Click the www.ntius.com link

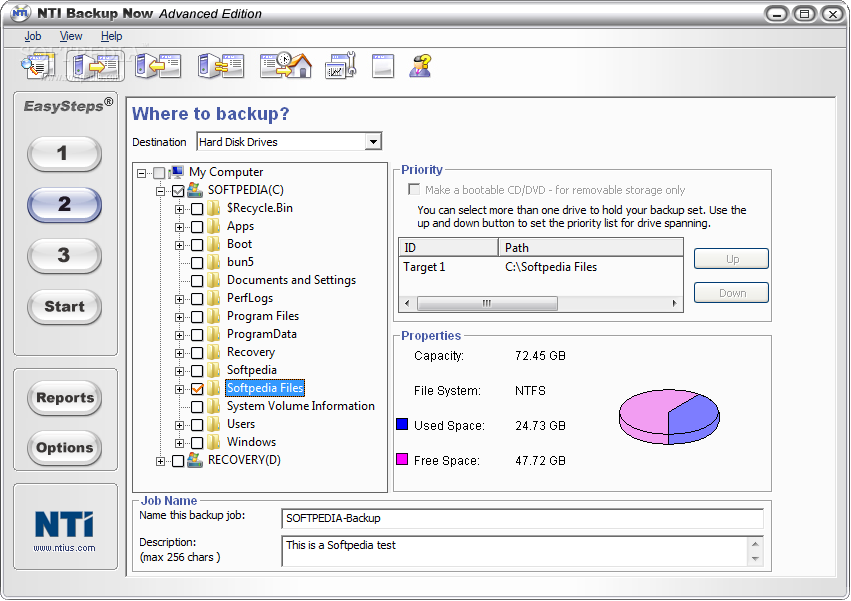tap(64, 548)
